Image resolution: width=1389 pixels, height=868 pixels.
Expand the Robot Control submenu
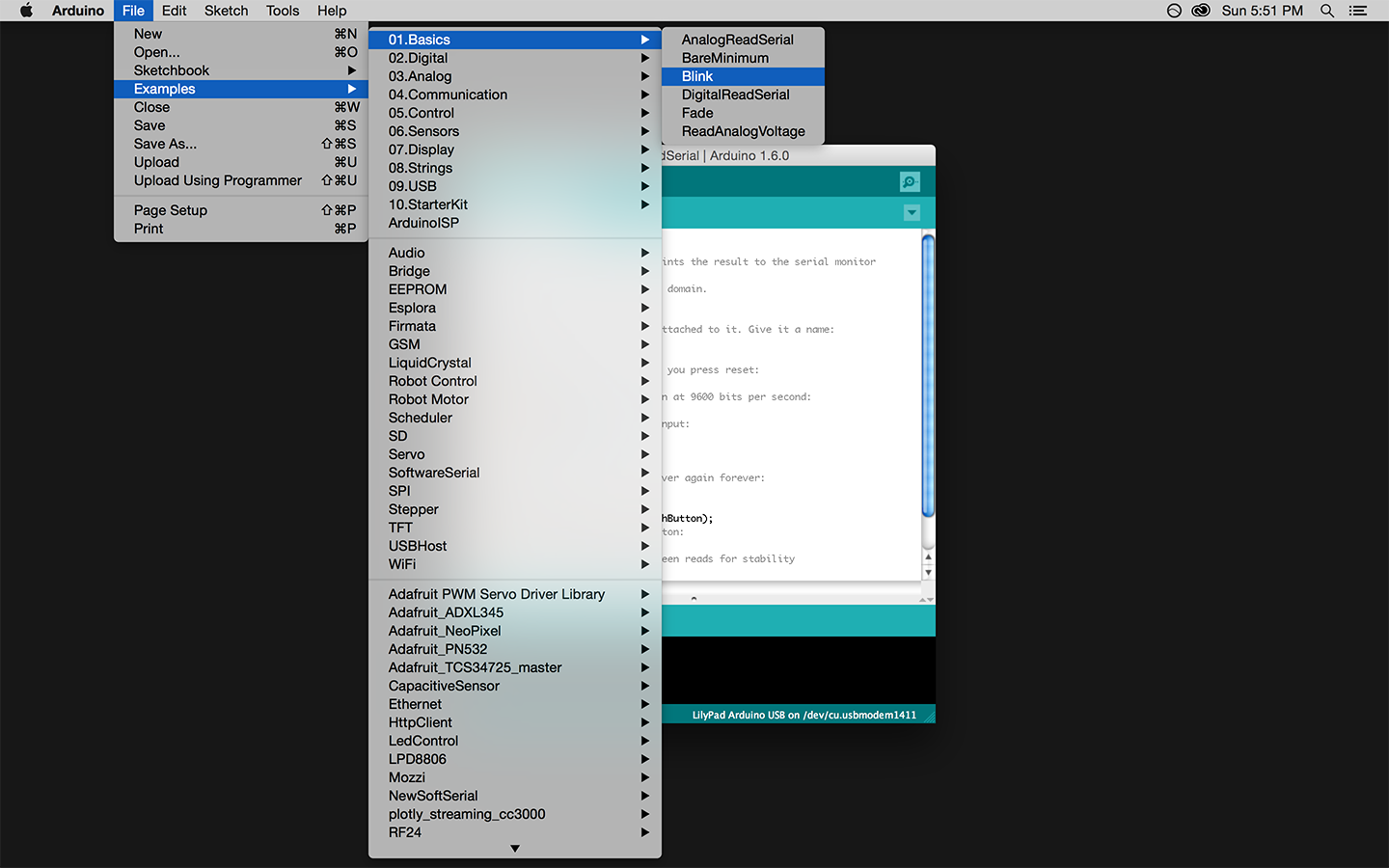tap(515, 381)
